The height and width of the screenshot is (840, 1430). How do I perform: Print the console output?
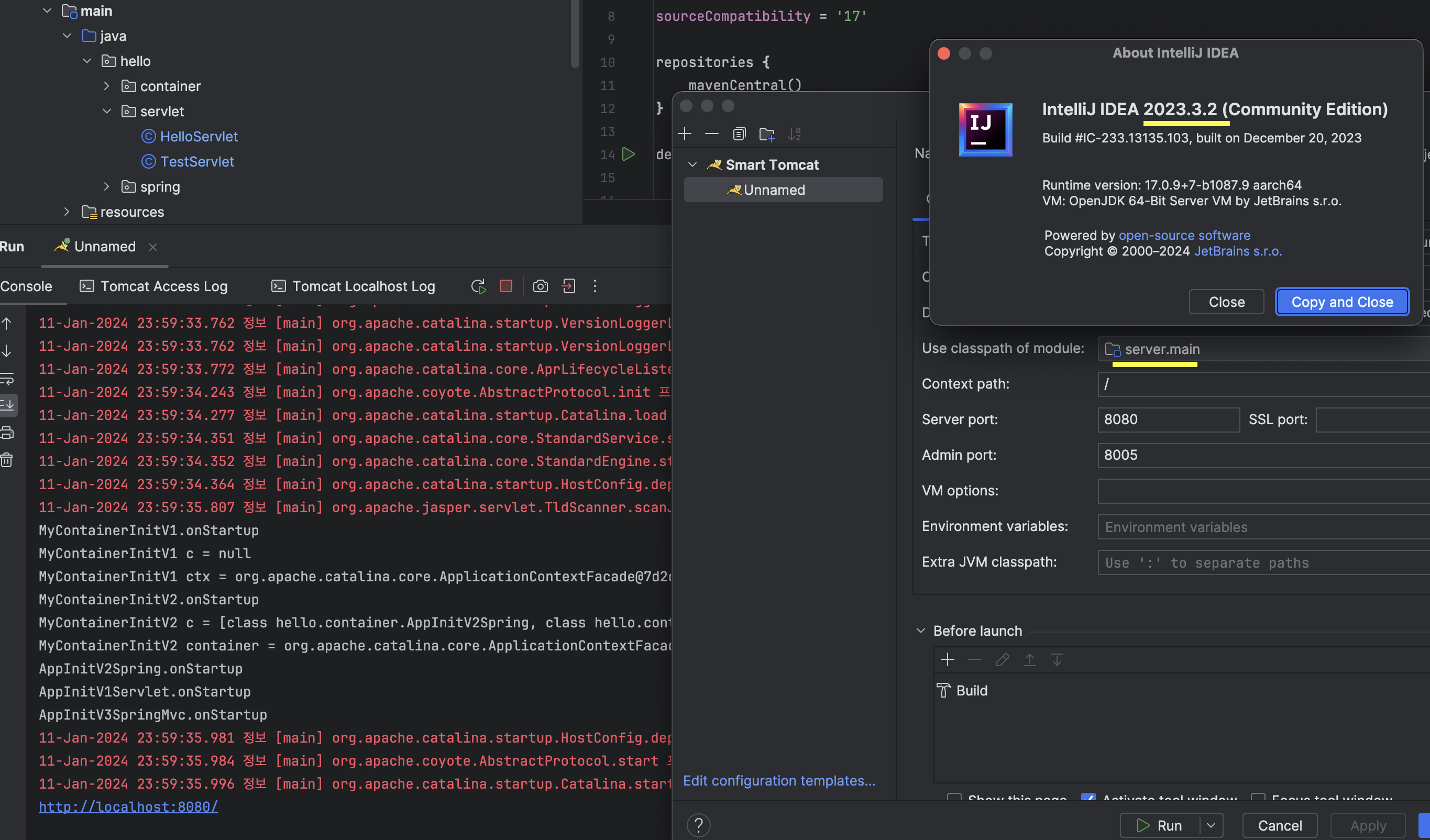tap(7, 433)
